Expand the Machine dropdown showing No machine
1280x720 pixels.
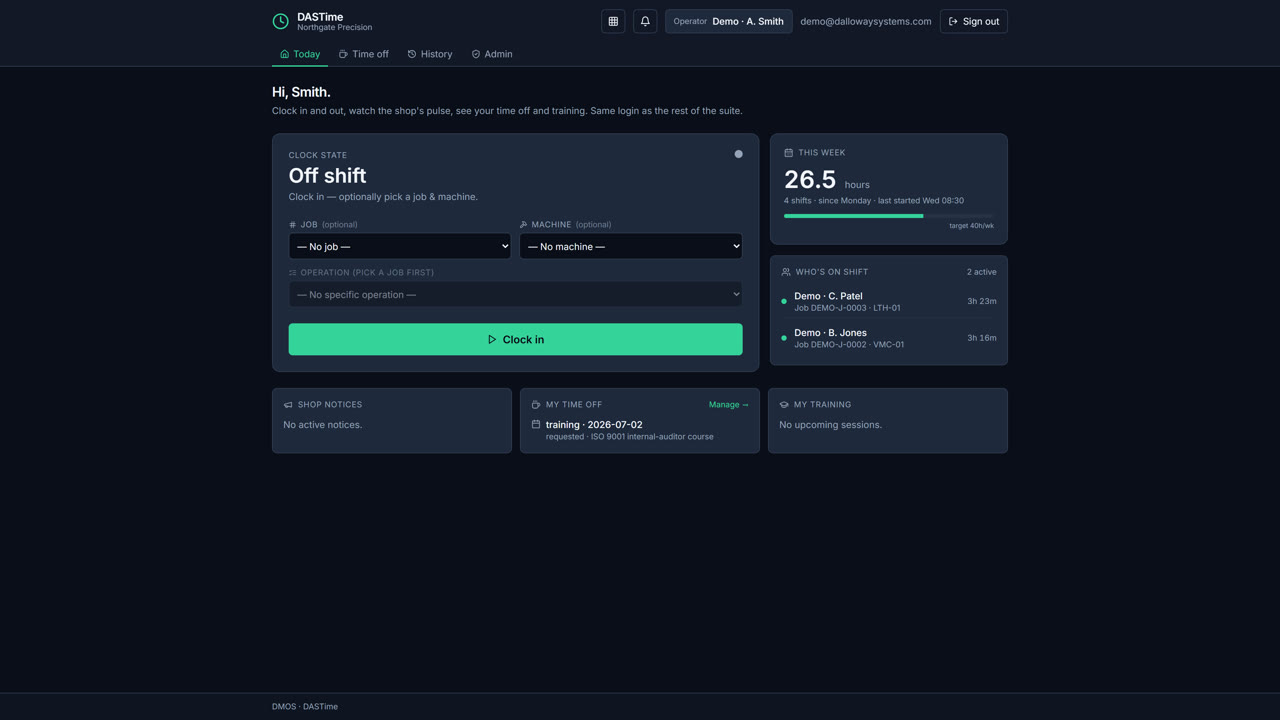tap(631, 246)
